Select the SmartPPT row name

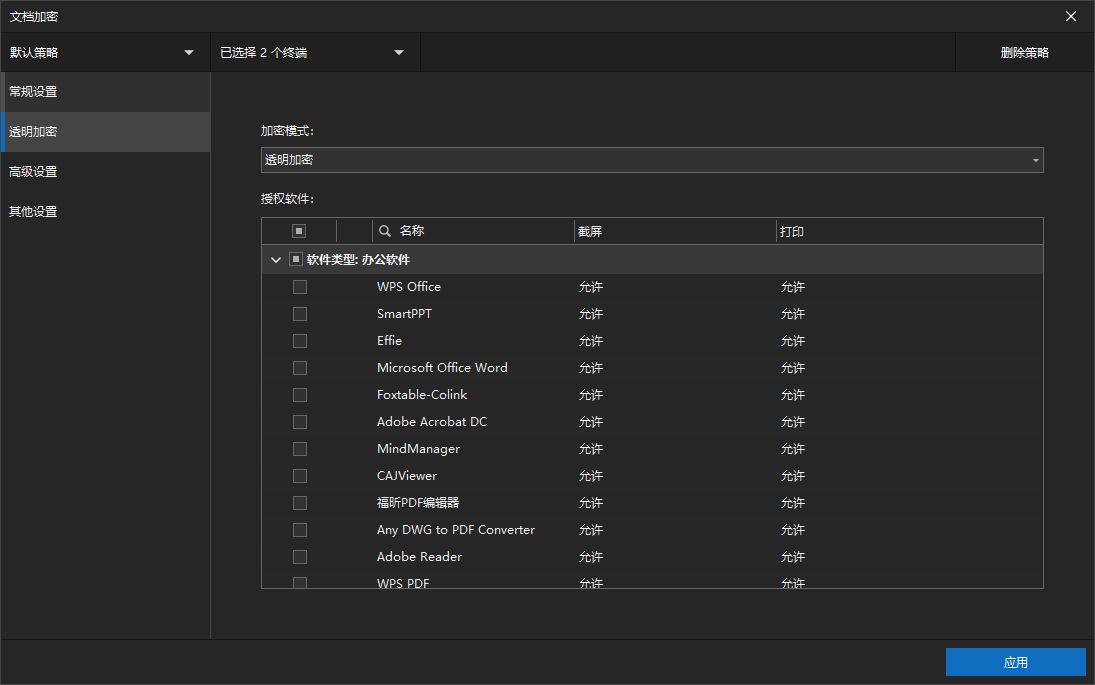click(404, 314)
